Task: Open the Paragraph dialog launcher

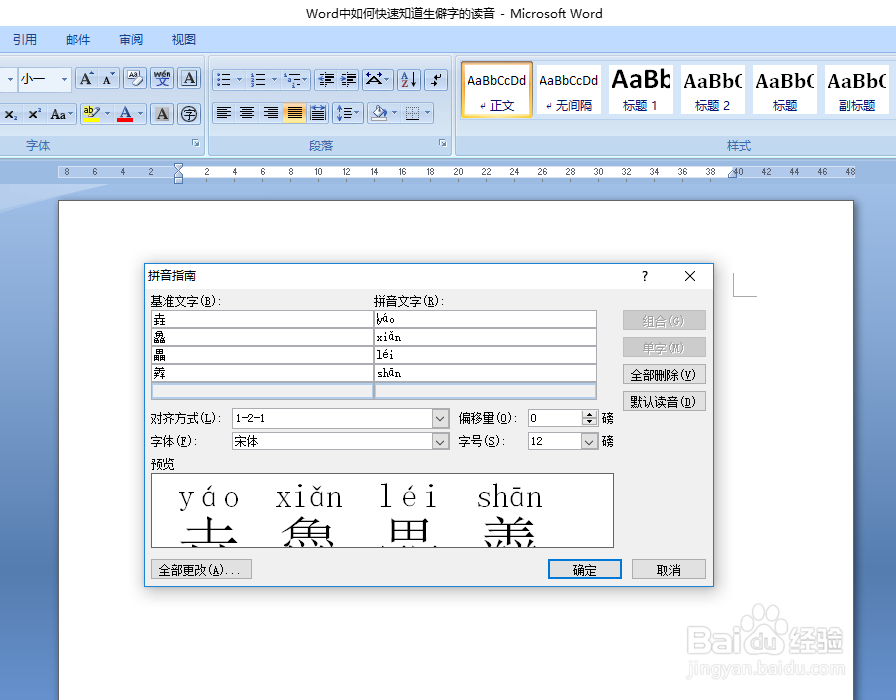Action: 443,143
